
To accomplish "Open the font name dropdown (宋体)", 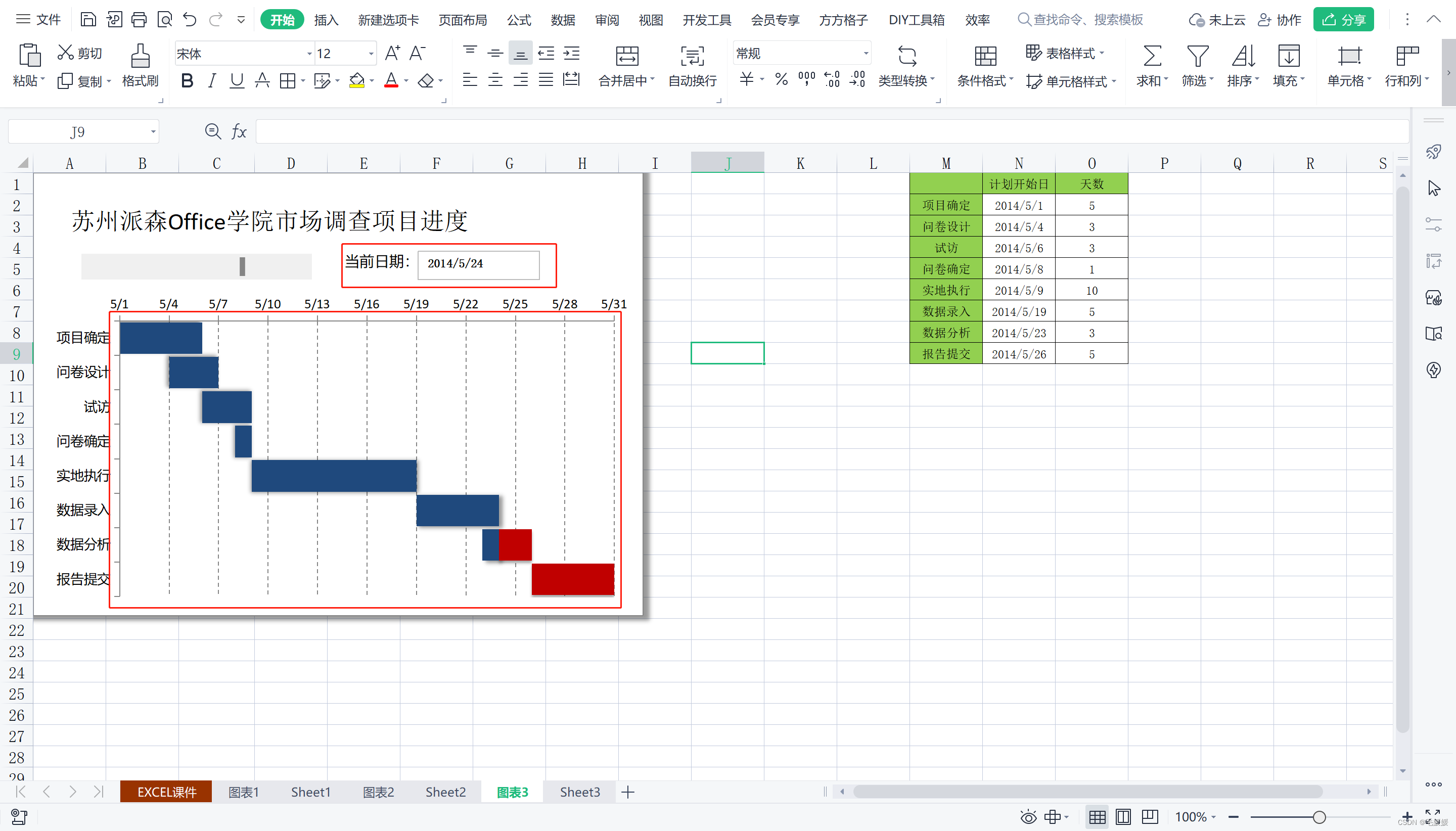I will [309, 54].
